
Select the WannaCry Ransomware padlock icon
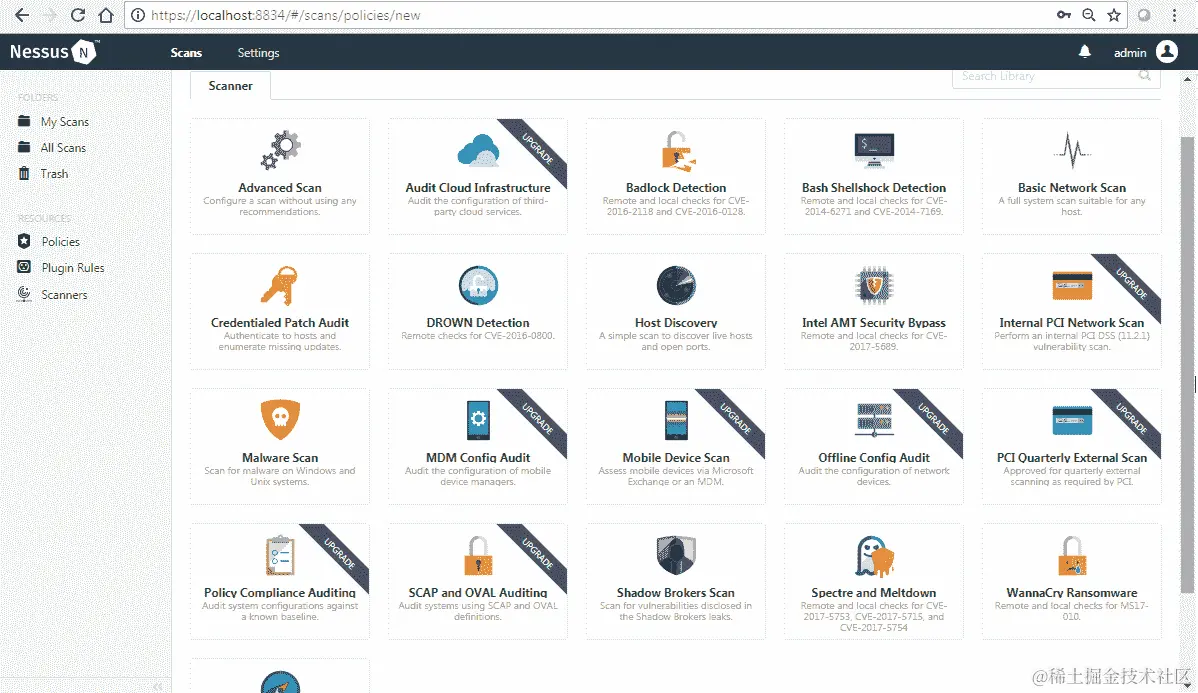[1072, 555]
